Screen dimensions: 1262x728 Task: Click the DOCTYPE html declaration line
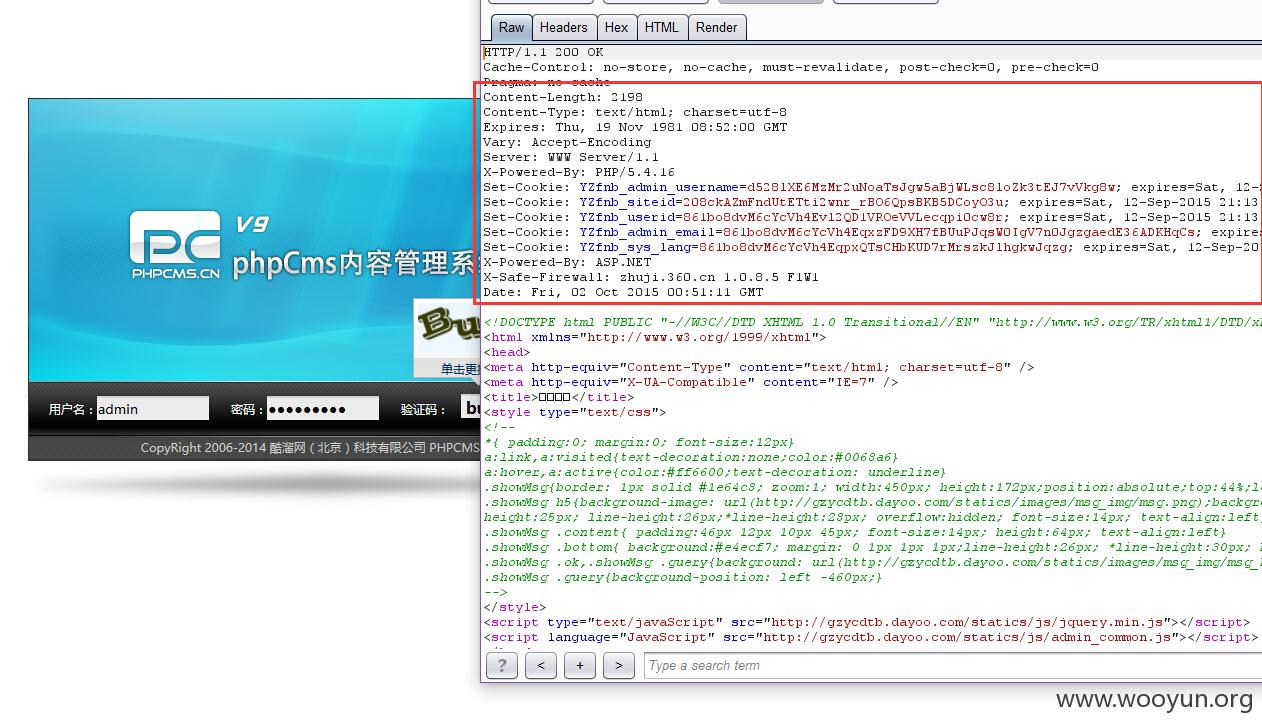click(872, 322)
